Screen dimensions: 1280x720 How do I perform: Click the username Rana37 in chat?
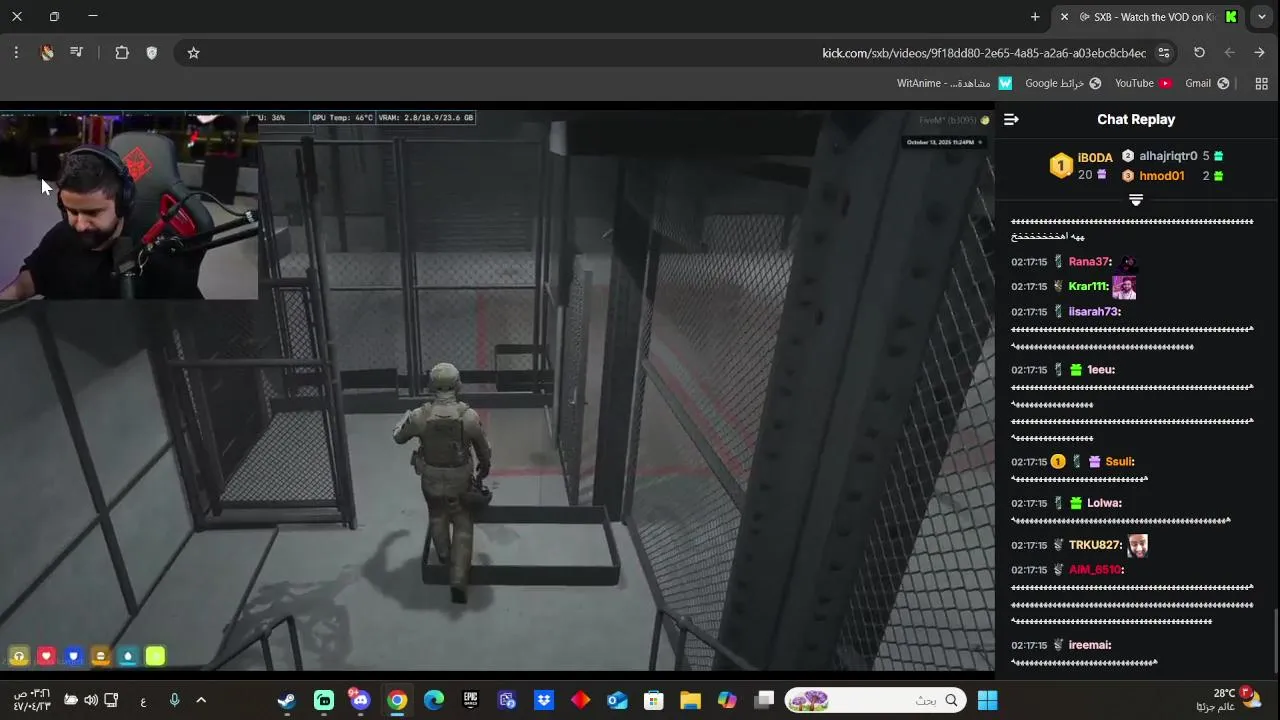pyautogui.click(x=1089, y=262)
